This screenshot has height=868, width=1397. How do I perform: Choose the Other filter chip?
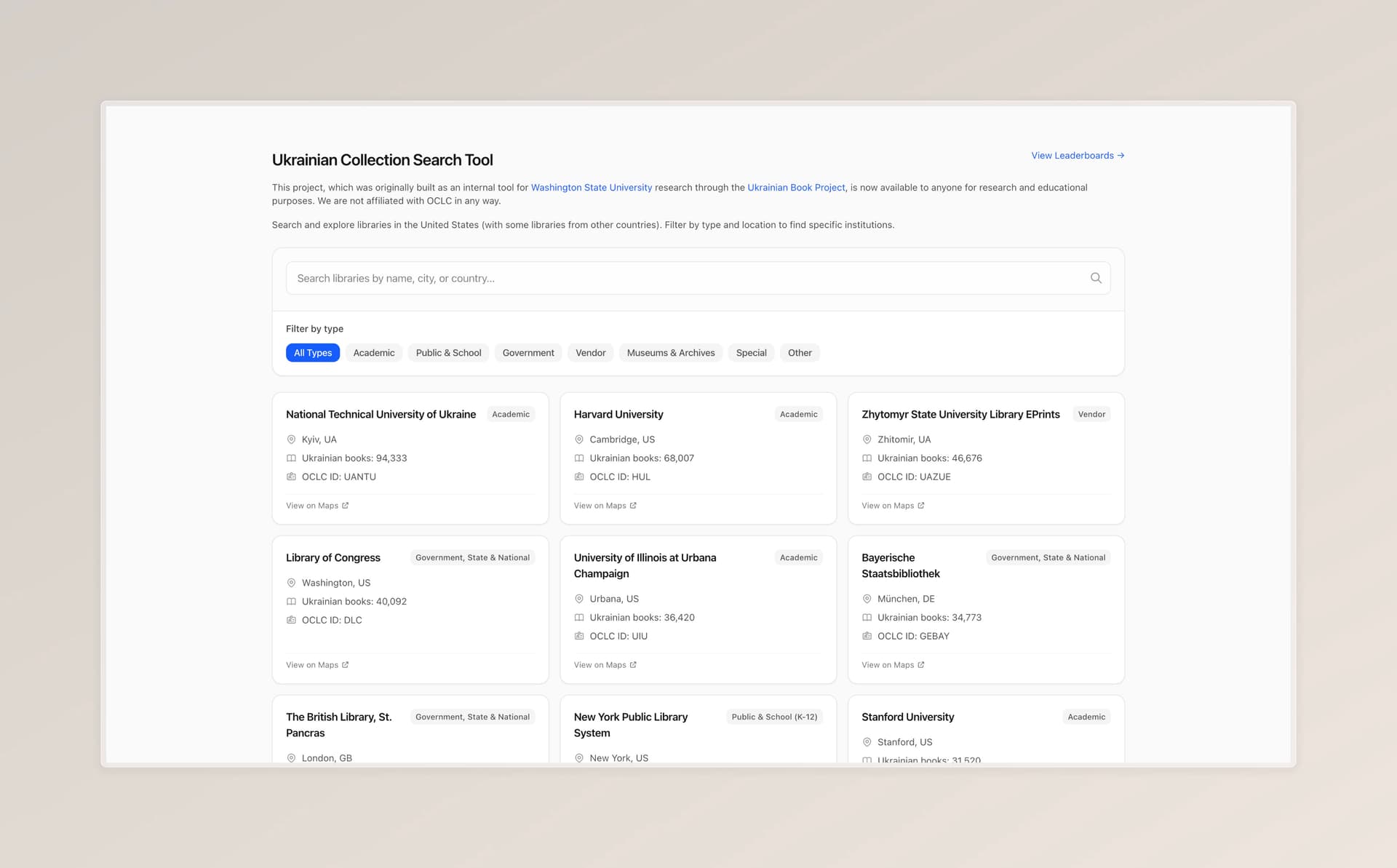pyautogui.click(x=800, y=353)
